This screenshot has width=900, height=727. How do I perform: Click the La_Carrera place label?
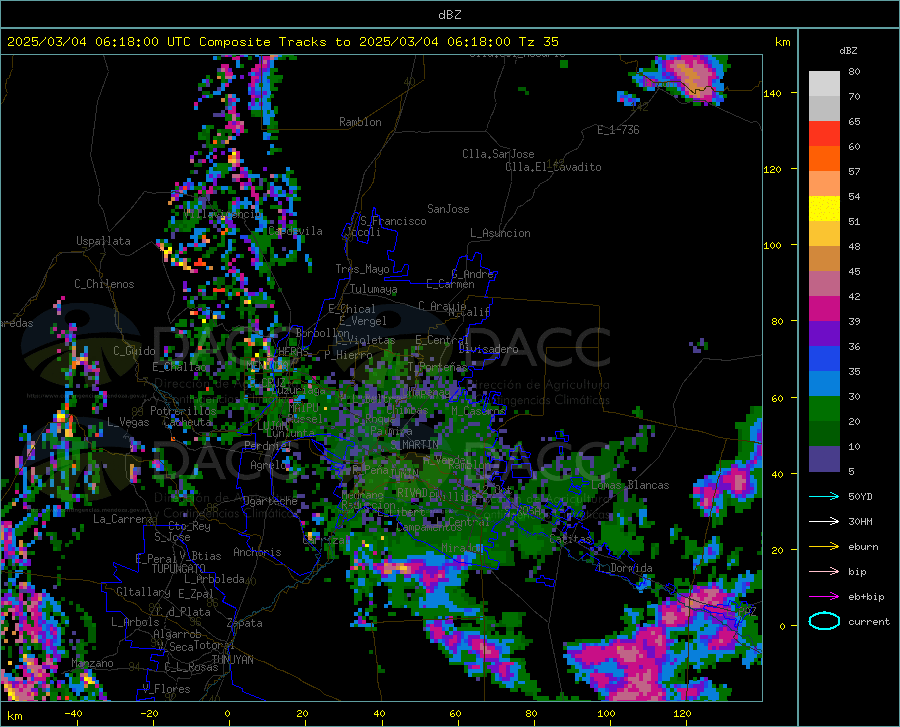pyautogui.click(x=123, y=519)
